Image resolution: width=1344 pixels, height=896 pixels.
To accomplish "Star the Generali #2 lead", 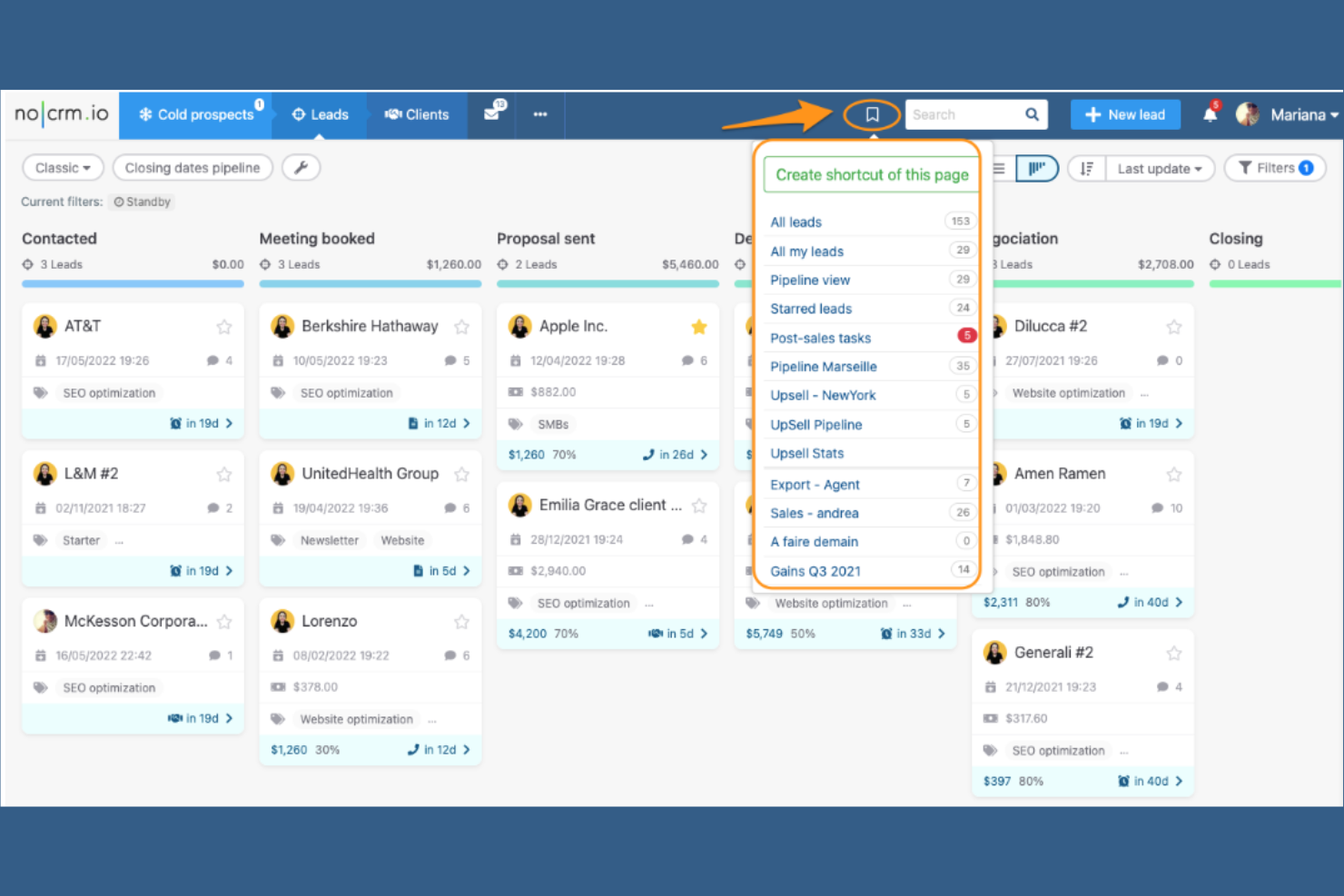I will 1174,653.
